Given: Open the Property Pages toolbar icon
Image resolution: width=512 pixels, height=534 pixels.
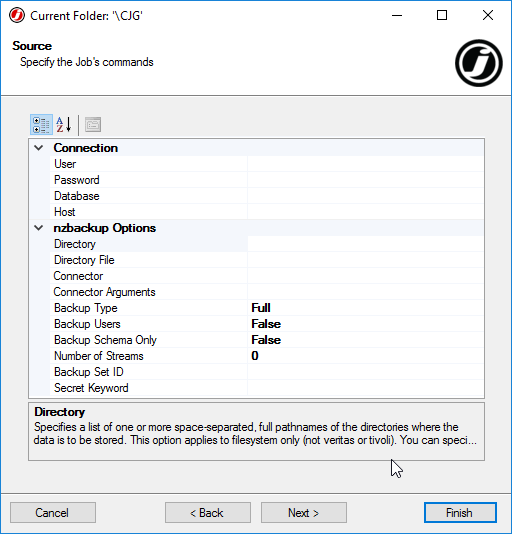Looking at the screenshot, I should tap(93, 125).
